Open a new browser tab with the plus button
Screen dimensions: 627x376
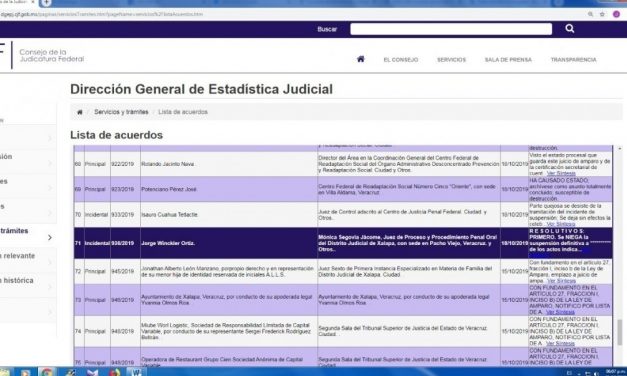pos(46,2)
